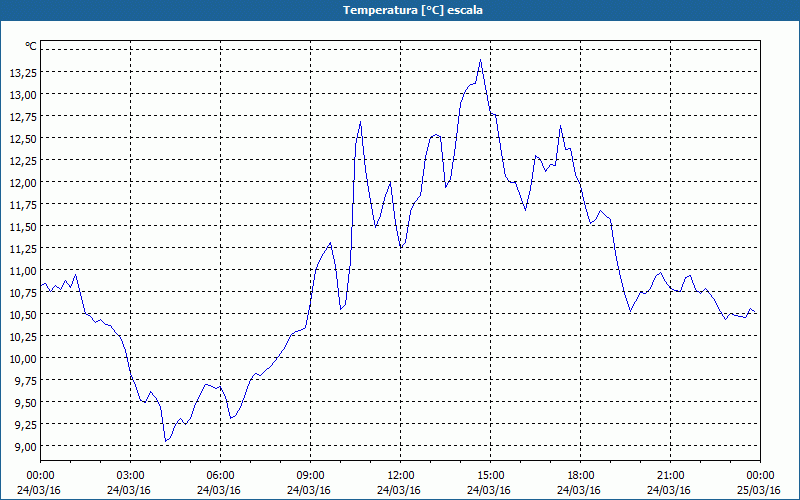800x500 pixels.
Task: Click the °C unit label on axis
Action: tap(31, 46)
